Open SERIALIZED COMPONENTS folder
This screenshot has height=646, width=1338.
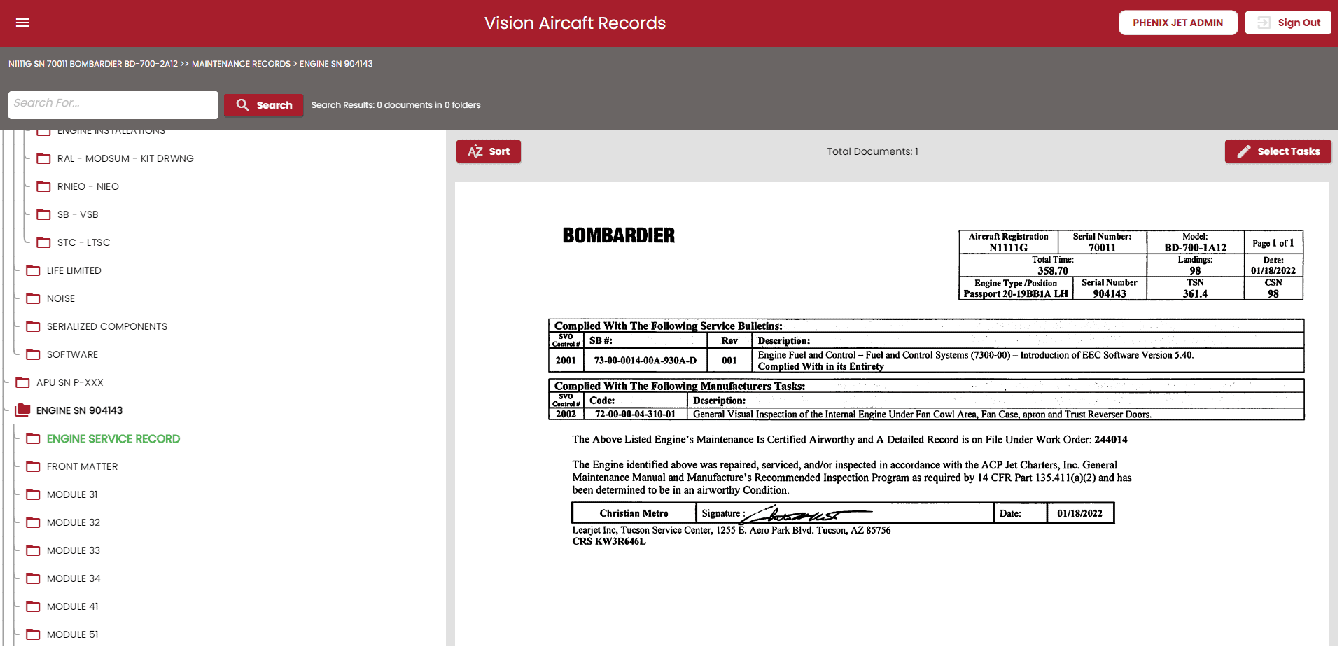(107, 327)
